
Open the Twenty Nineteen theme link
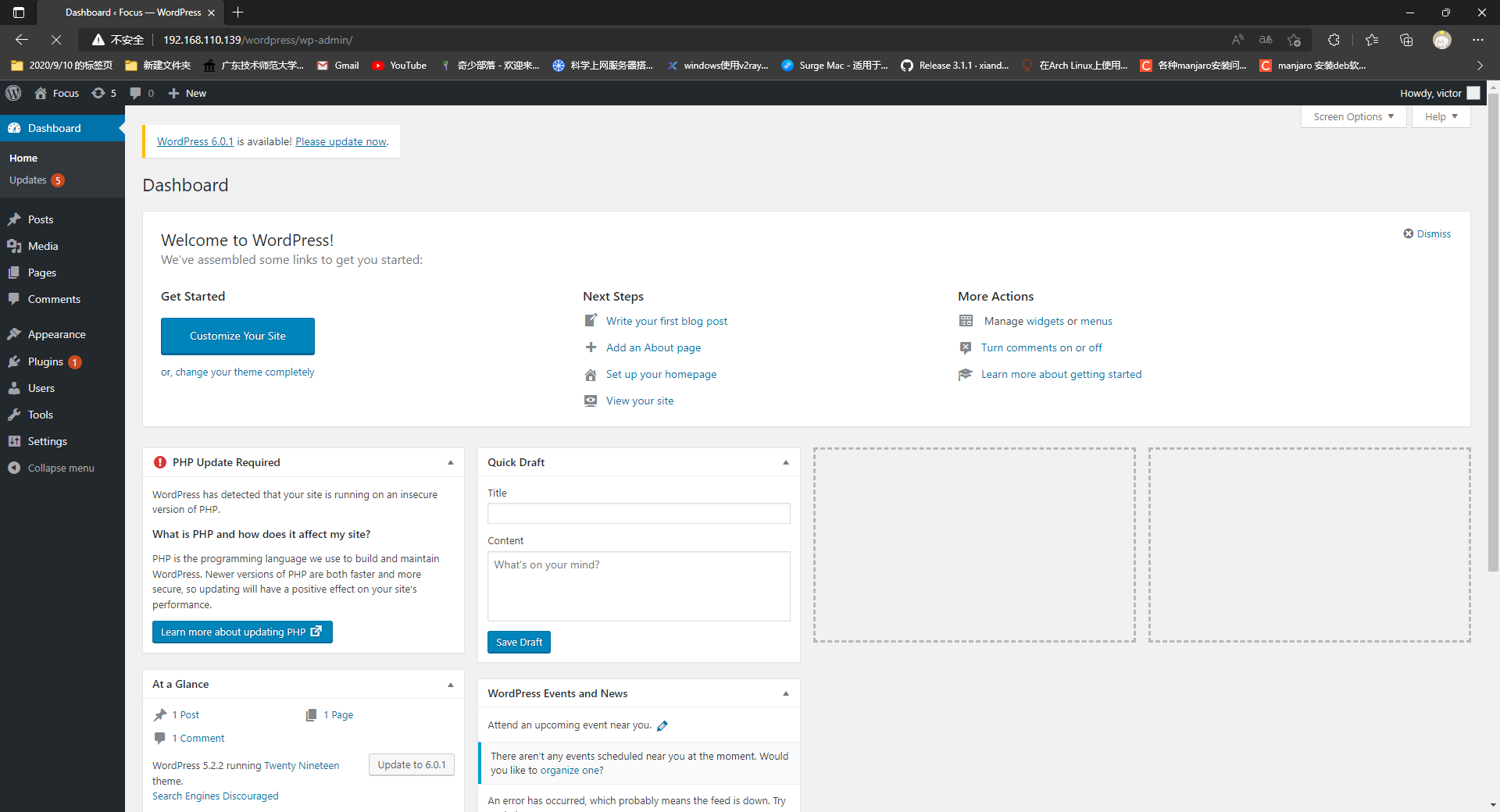coord(302,765)
